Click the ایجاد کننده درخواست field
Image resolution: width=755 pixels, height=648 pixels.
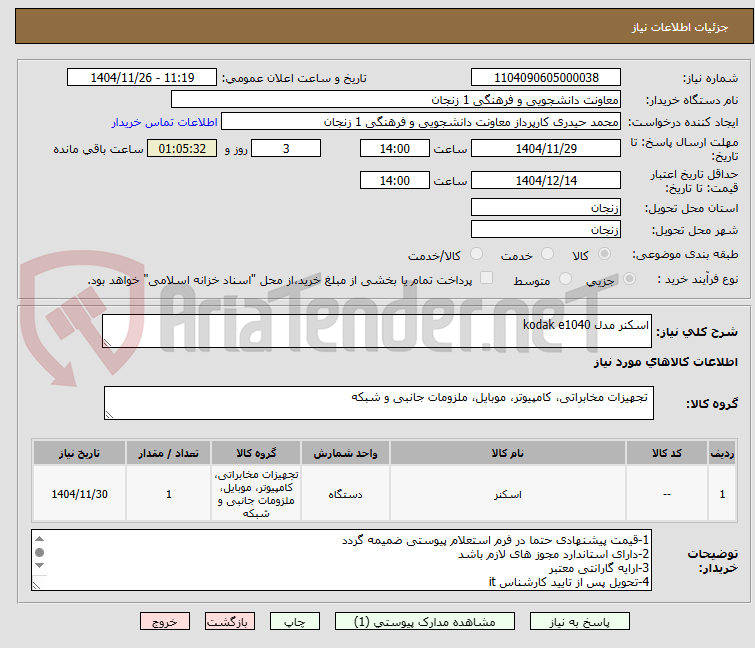(x=421, y=122)
